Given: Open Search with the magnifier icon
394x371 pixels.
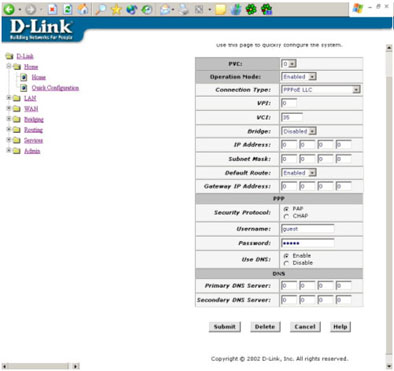Looking at the screenshot, I should pyautogui.click(x=100, y=9).
